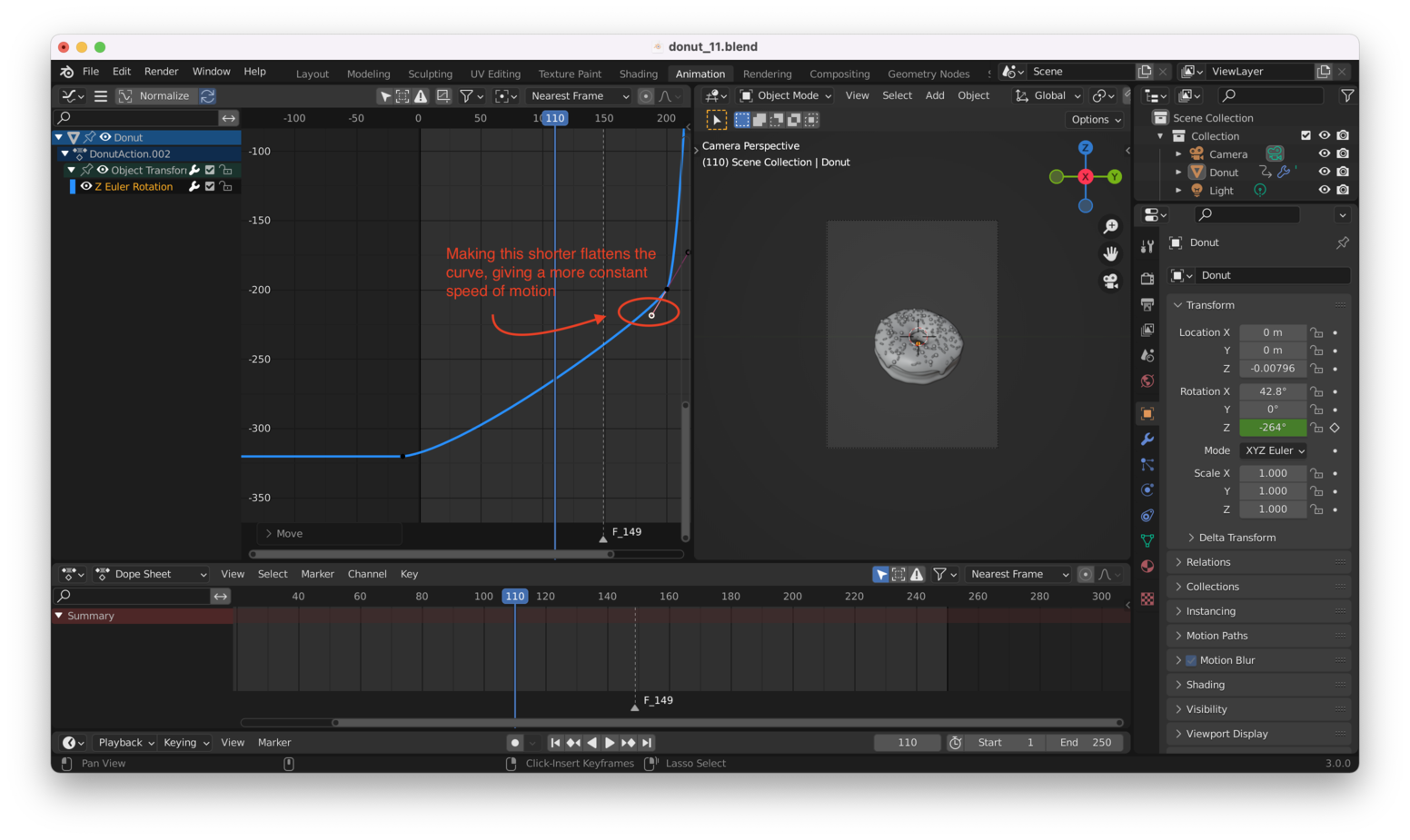Open the Render menu in the menu bar
The width and height of the screenshot is (1410, 840).
click(162, 71)
